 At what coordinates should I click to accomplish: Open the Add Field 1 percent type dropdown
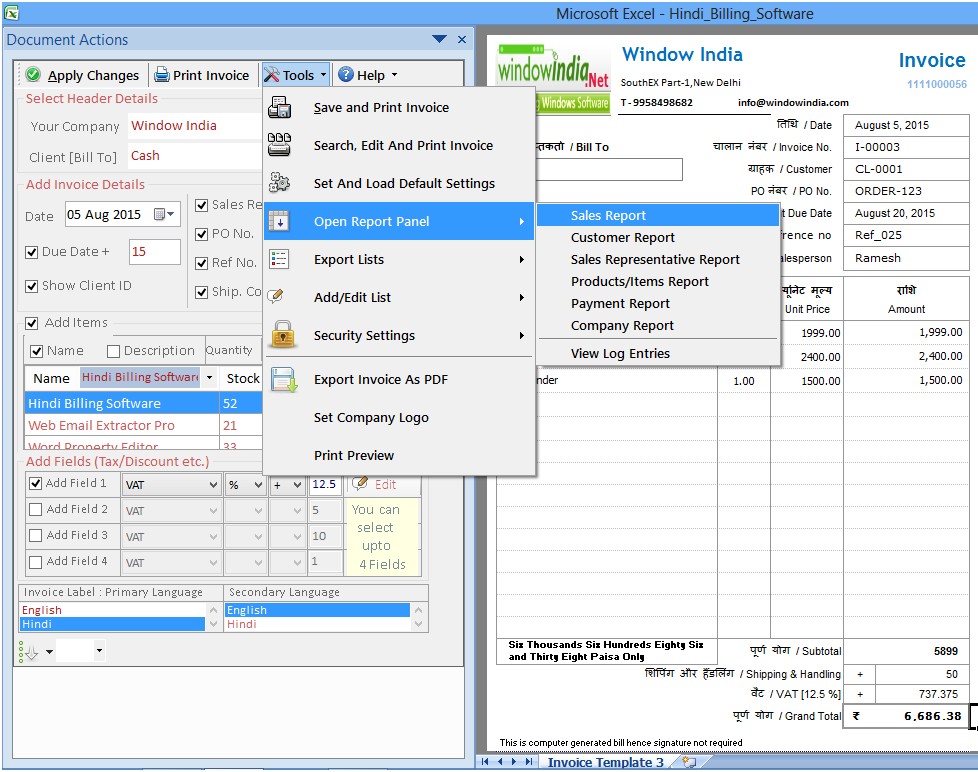(258, 485)
